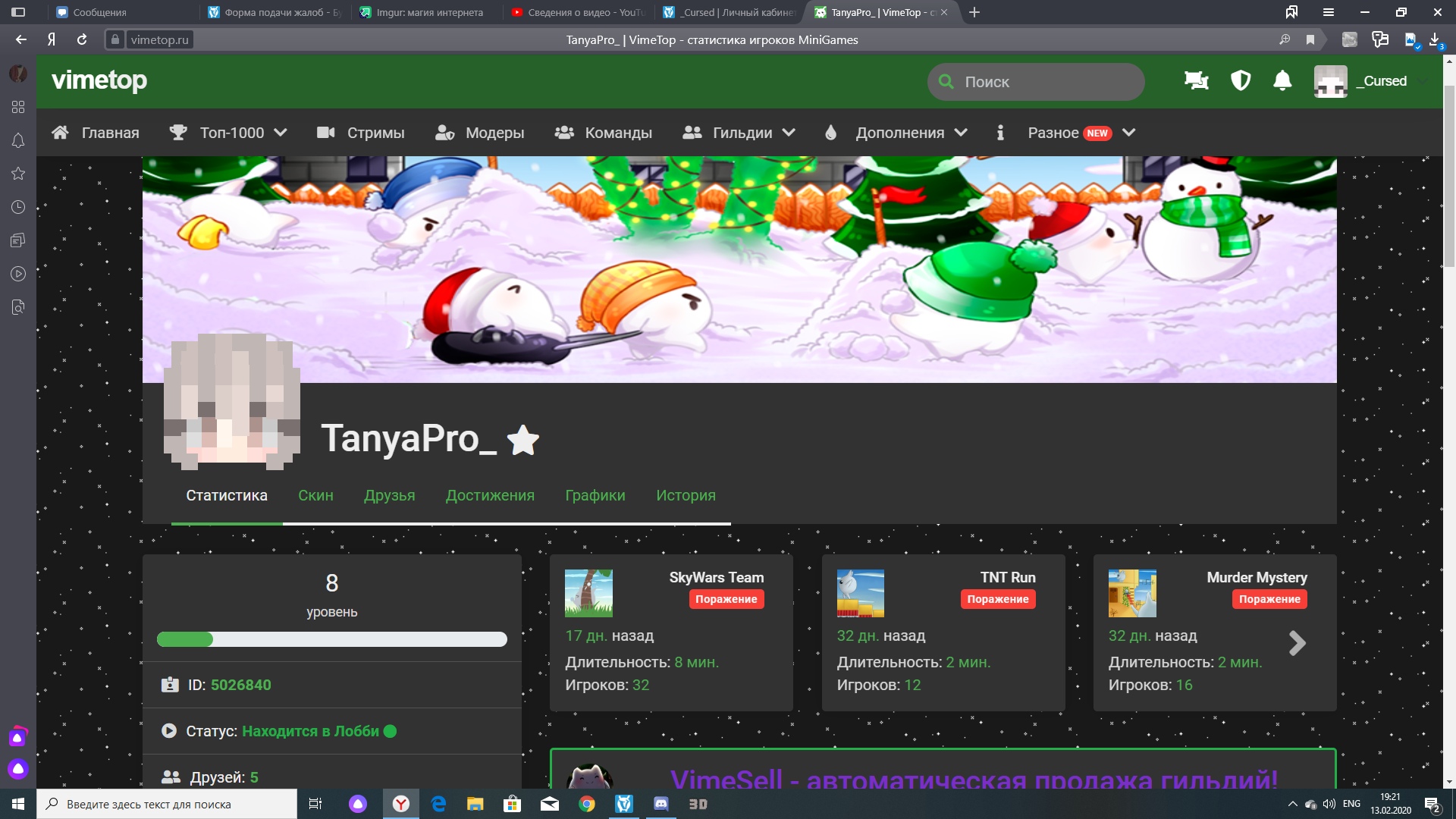Image resolution: width=1456 pixels, height=819 pixels.
Task: Open the versus/compare players icon in header
Action: pos(1197,80)
